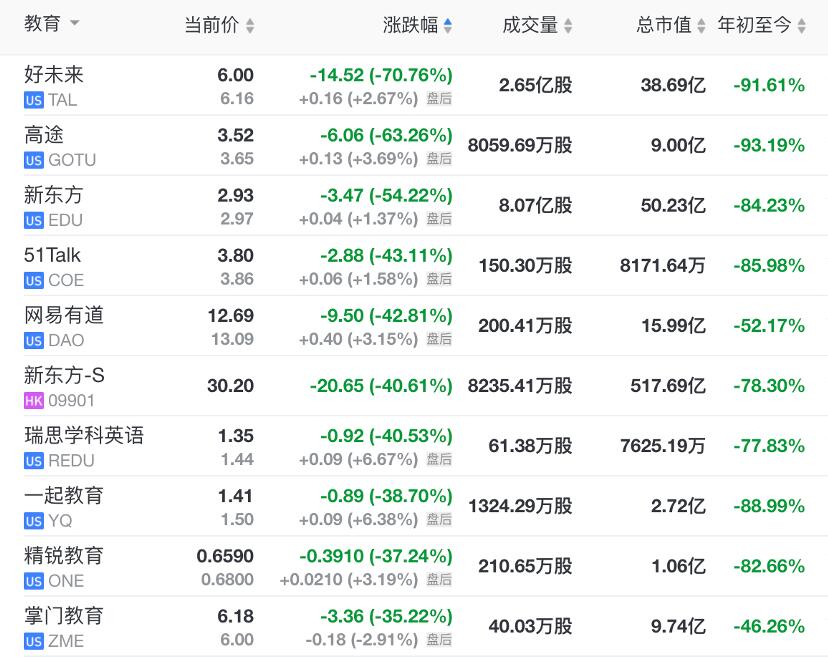Click the HK market badge next to 09901
Image resolution: width=828 pixels, height=658 pixels.
(x=34, y=401)
